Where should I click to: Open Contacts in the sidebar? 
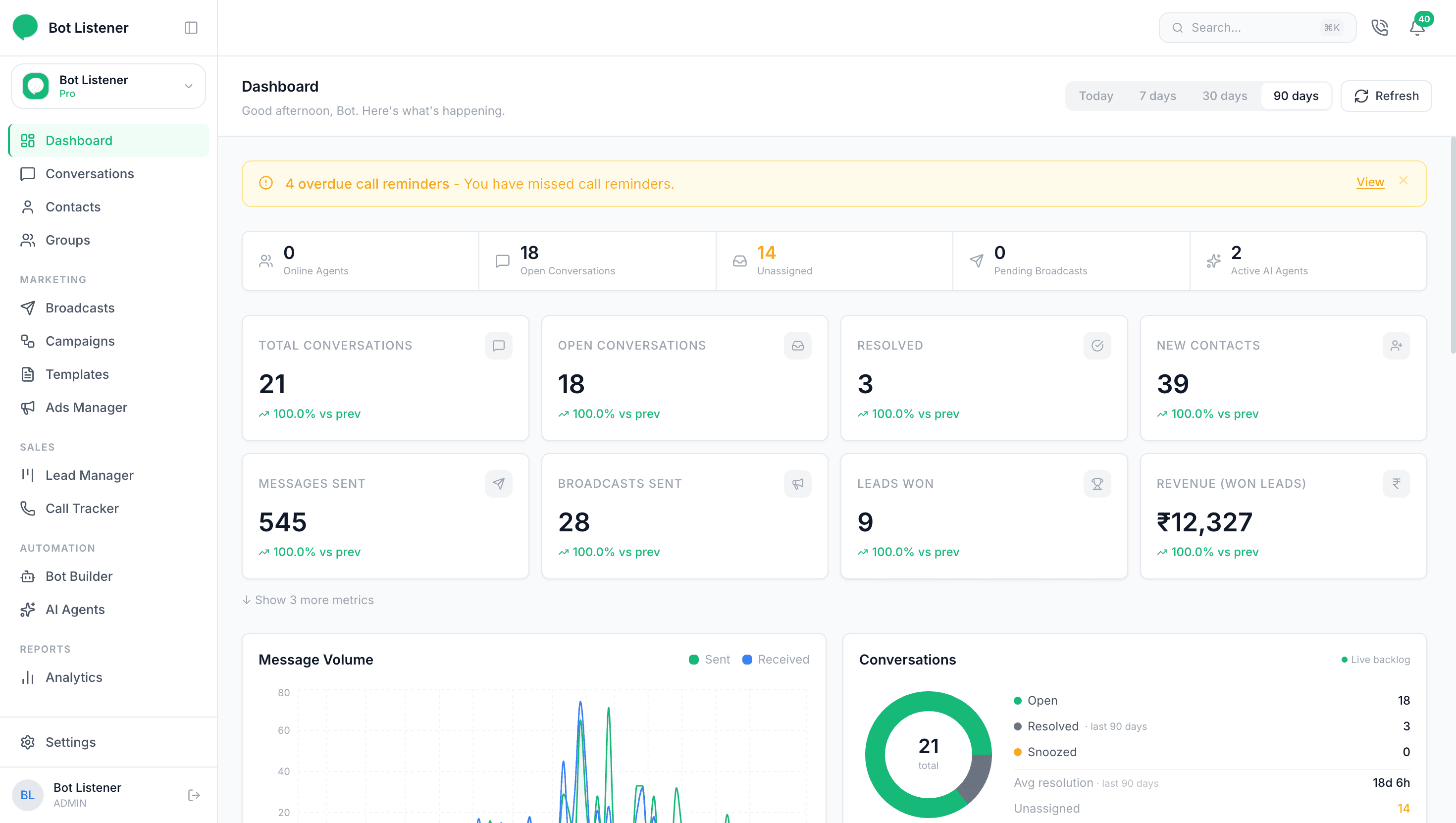(108, 207)
